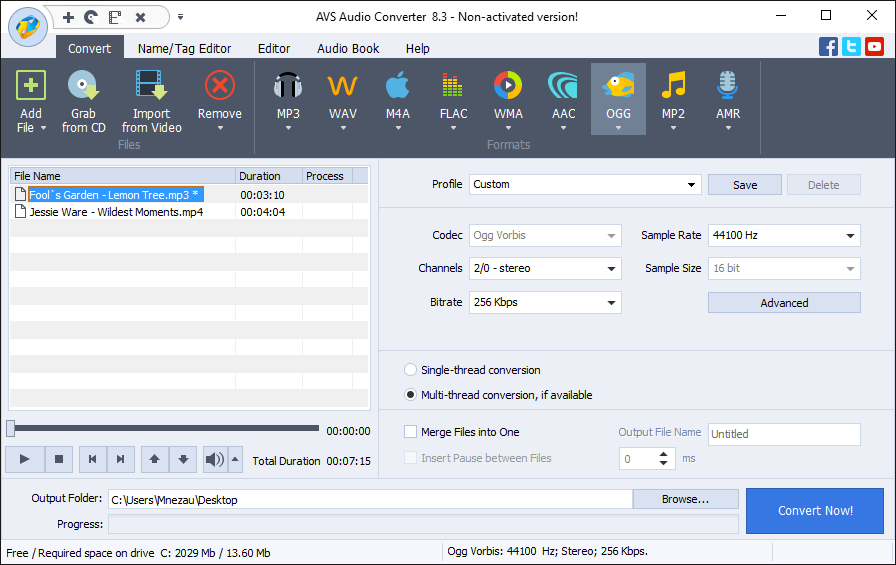The image size is (896, 565).
Task: Expand the OGG format options arrow
Action: 618,128
